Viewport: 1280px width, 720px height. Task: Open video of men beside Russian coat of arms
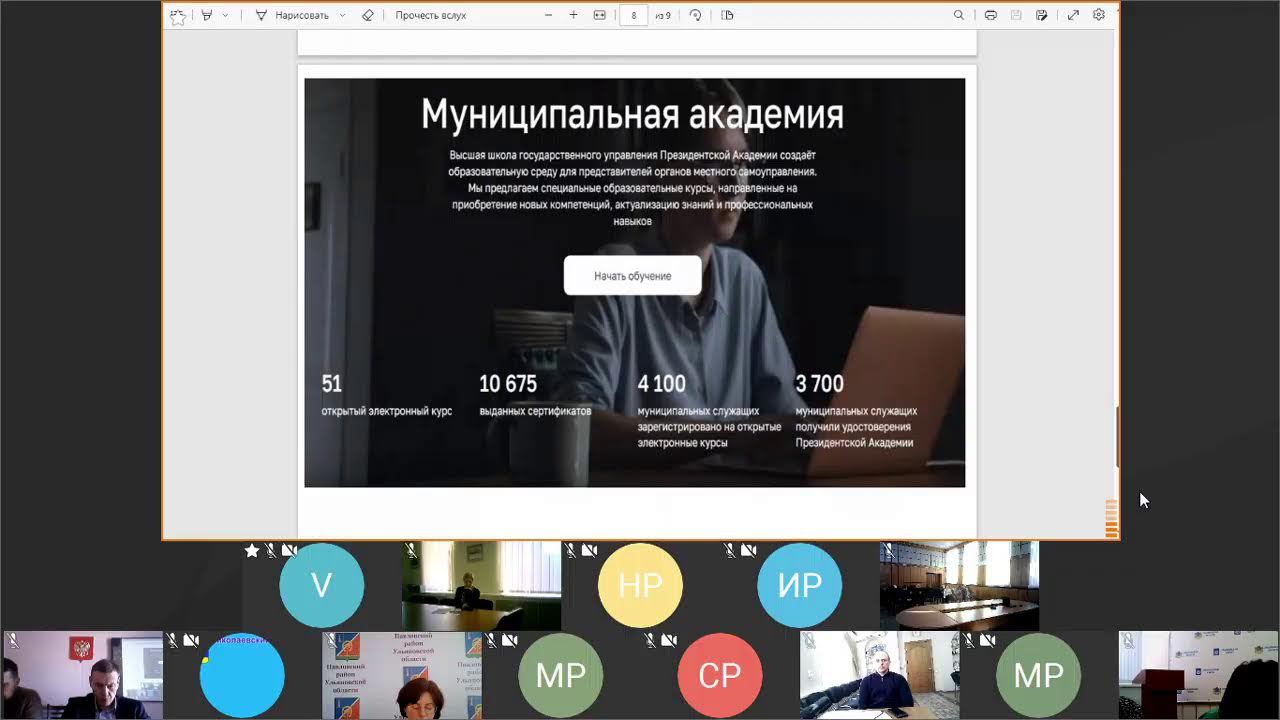click(x=82, y=675)
